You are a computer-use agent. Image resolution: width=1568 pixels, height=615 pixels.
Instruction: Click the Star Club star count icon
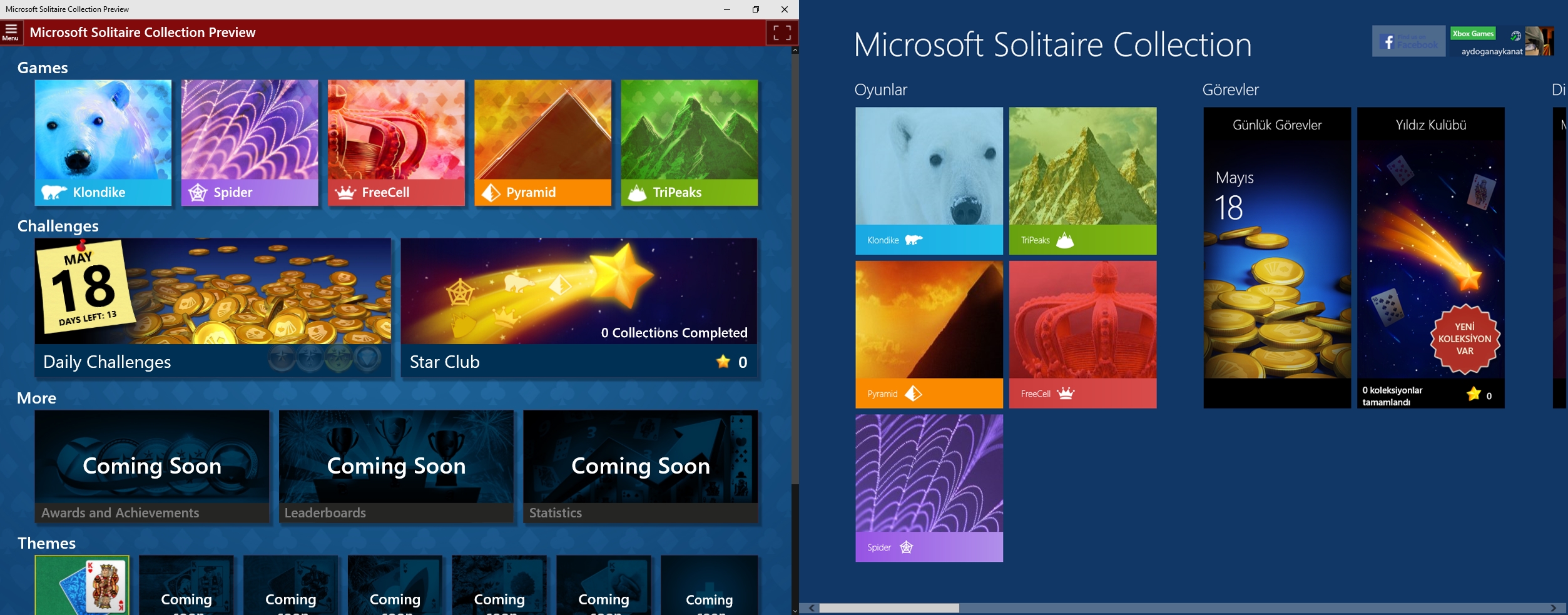coord(723,362)
